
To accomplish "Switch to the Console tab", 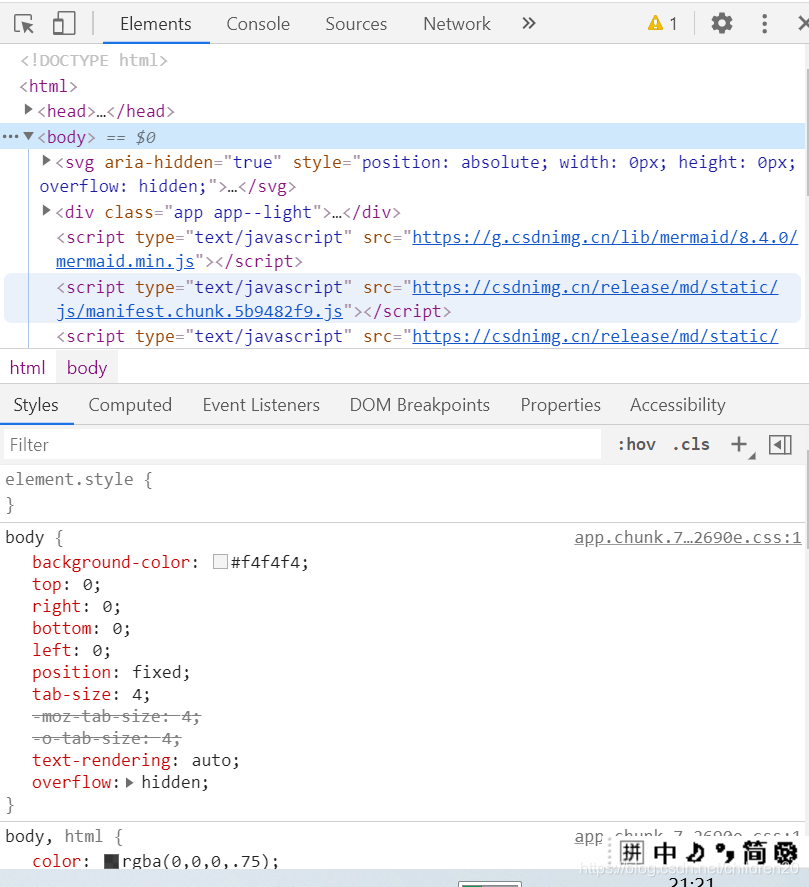I will pos(258,24).
